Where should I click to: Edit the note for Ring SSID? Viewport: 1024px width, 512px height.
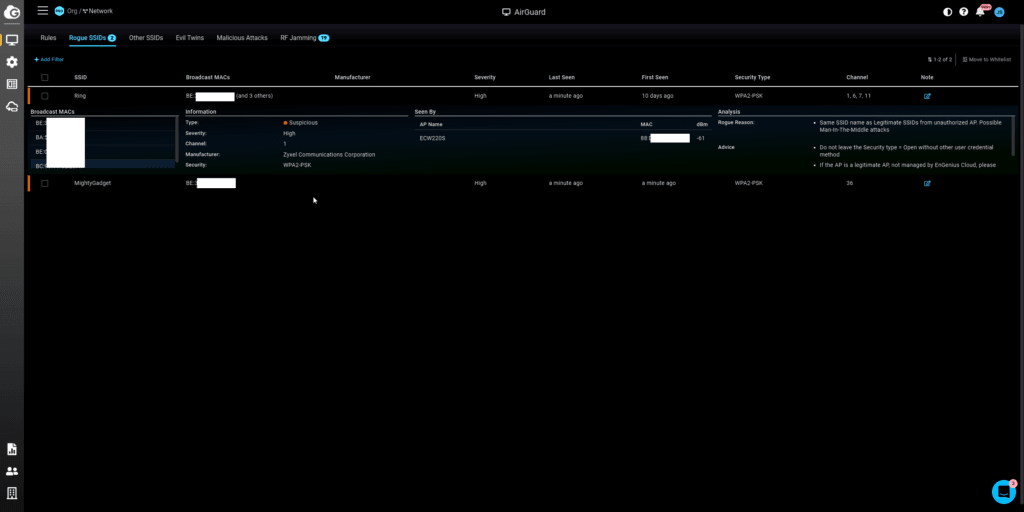(927, 96)
